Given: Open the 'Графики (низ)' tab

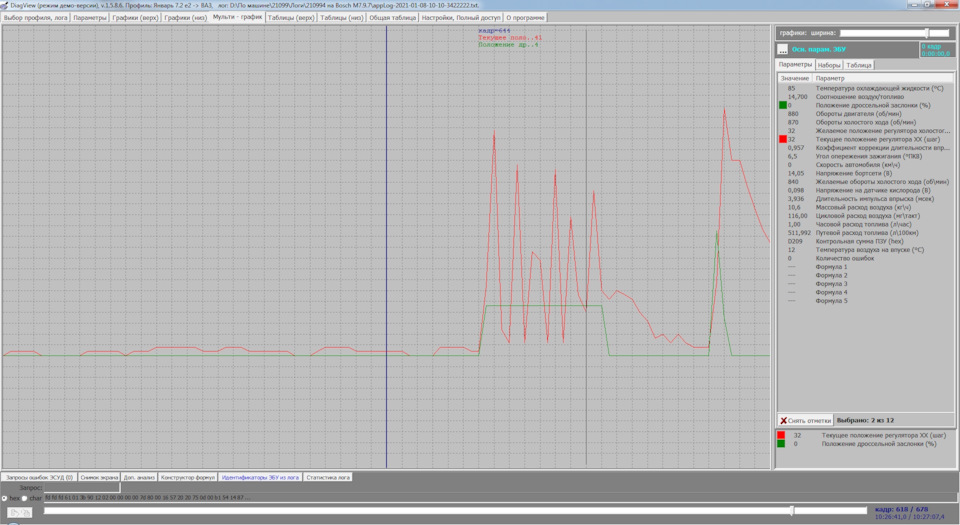Looking at the screenshot, I should 186,18.
